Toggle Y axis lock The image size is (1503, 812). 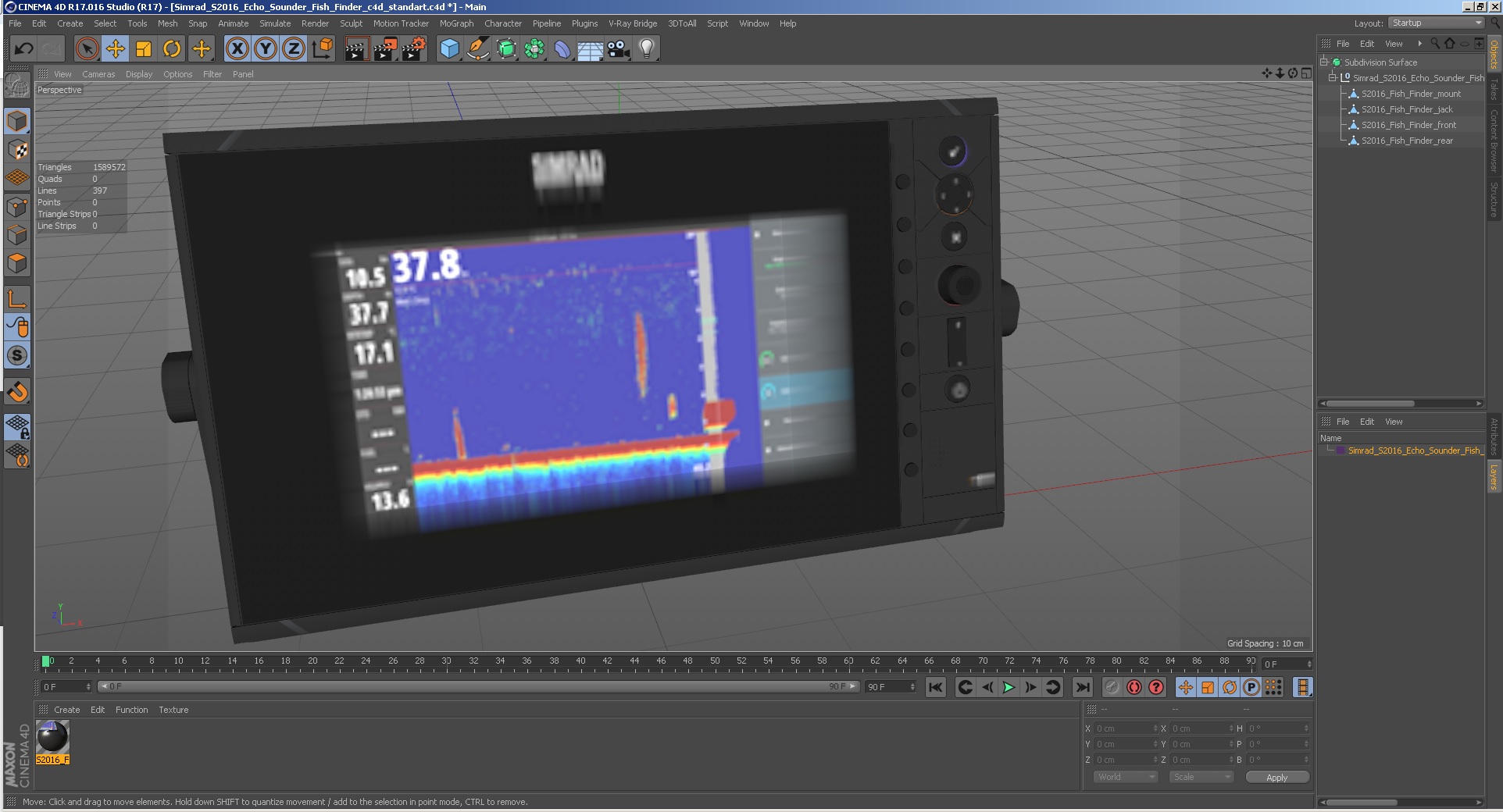coord(266,49)
